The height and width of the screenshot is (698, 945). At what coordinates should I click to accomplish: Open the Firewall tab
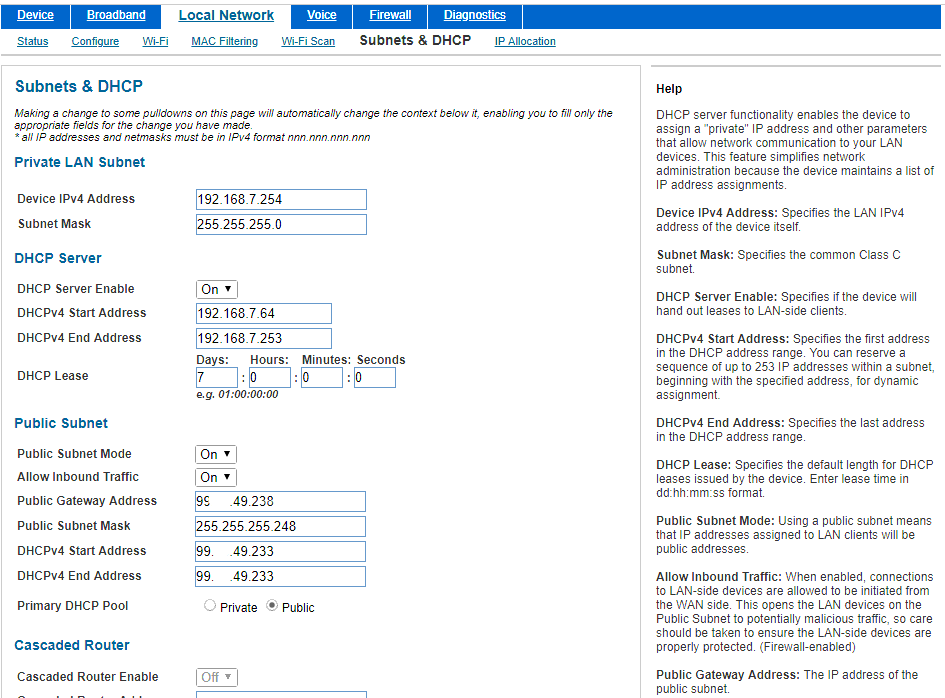[389, 15]
